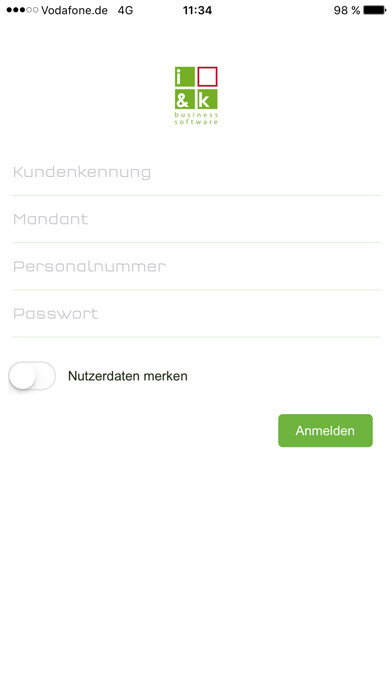The image size is (392, 696).
Task: Tap the signal strength dots
Action: (22, 10)
